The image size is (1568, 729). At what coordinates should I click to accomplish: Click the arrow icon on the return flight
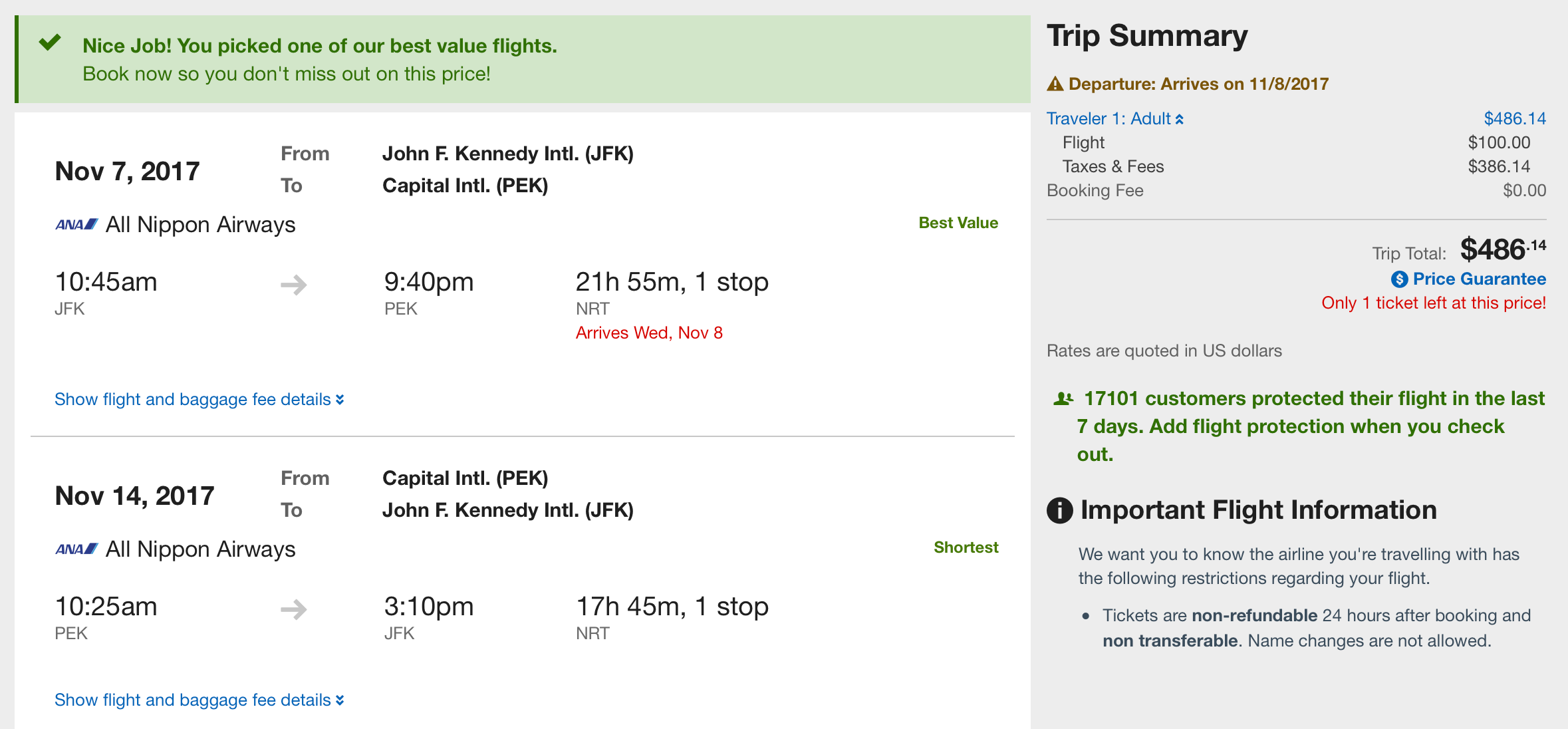pyautogui.click(x=293, y=609)
